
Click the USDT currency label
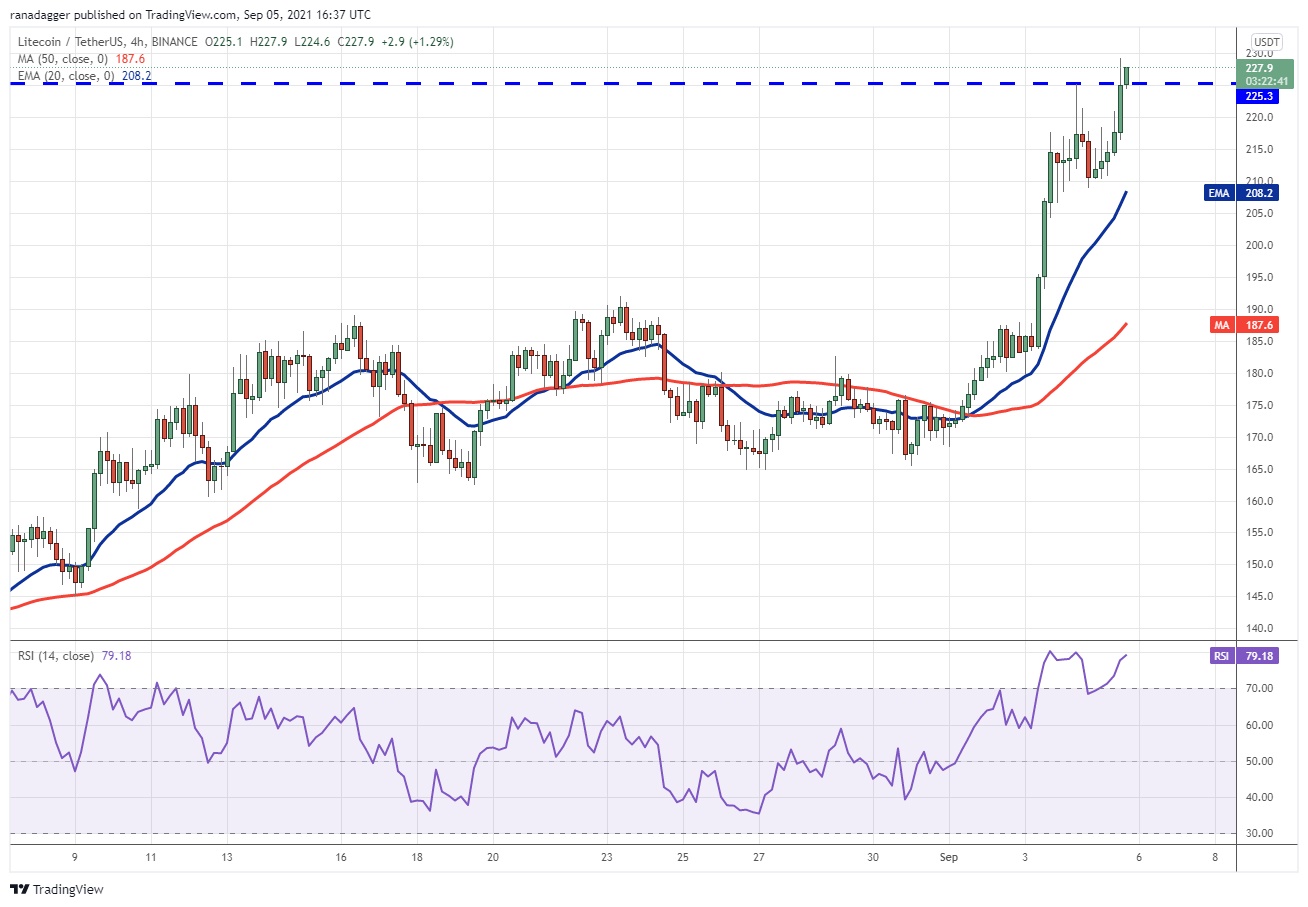point(1267,40)
